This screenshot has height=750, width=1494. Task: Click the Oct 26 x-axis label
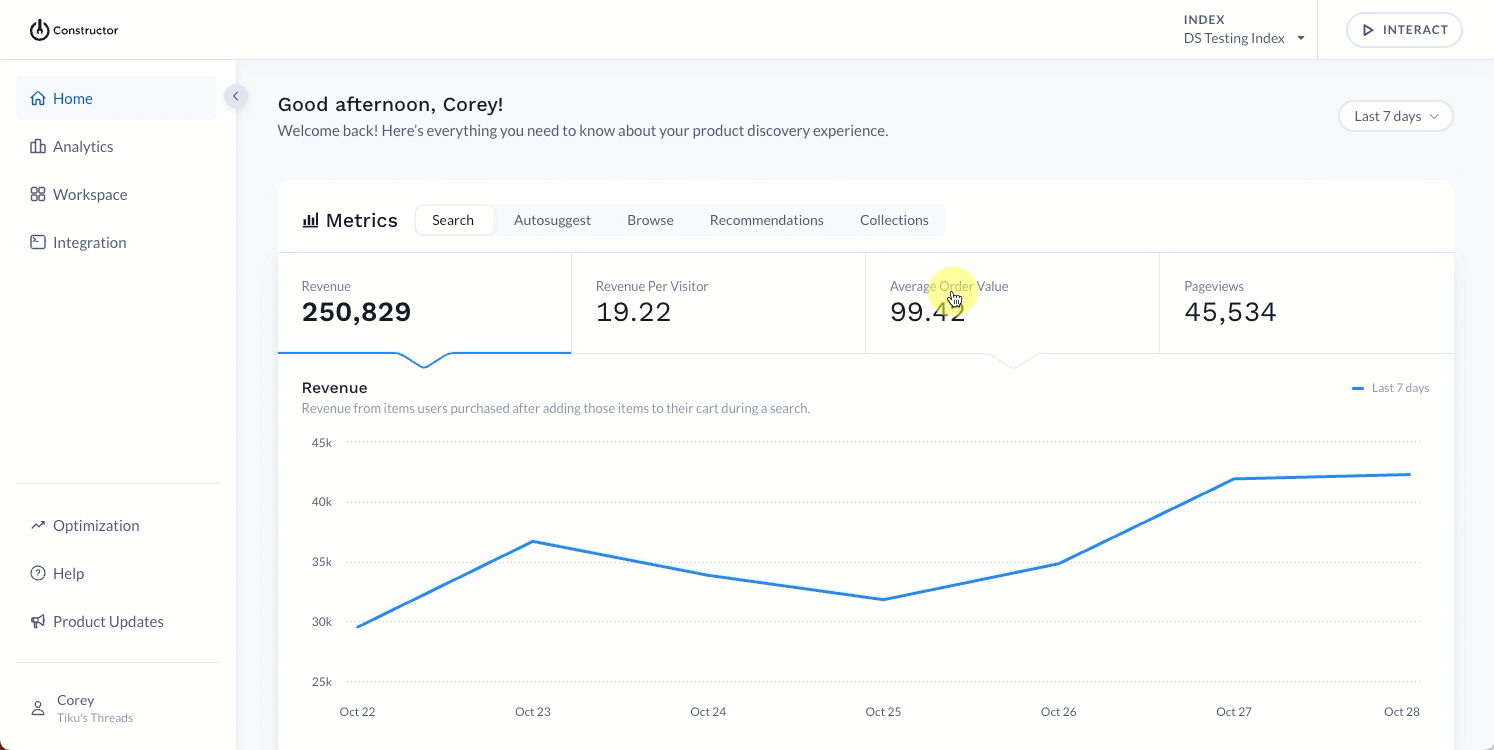(1058, 712)
